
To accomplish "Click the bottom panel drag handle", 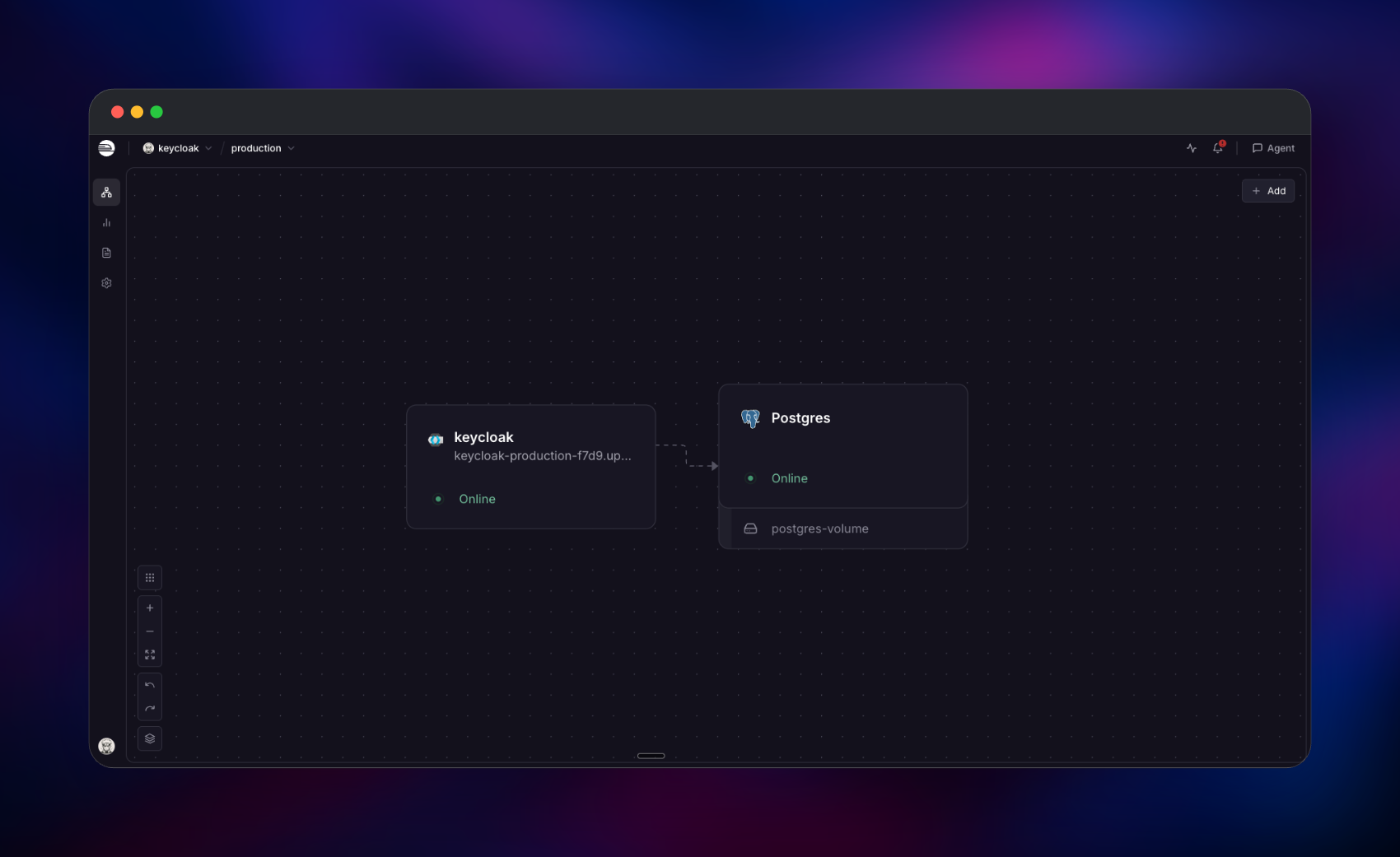I will (651, 756).
